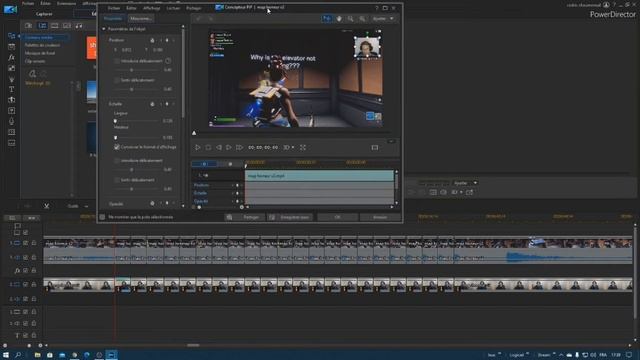Viewport: 640px width, 360px height.
Task: Toggle fullscreen preview in PiP Designer
Action: 303,147
